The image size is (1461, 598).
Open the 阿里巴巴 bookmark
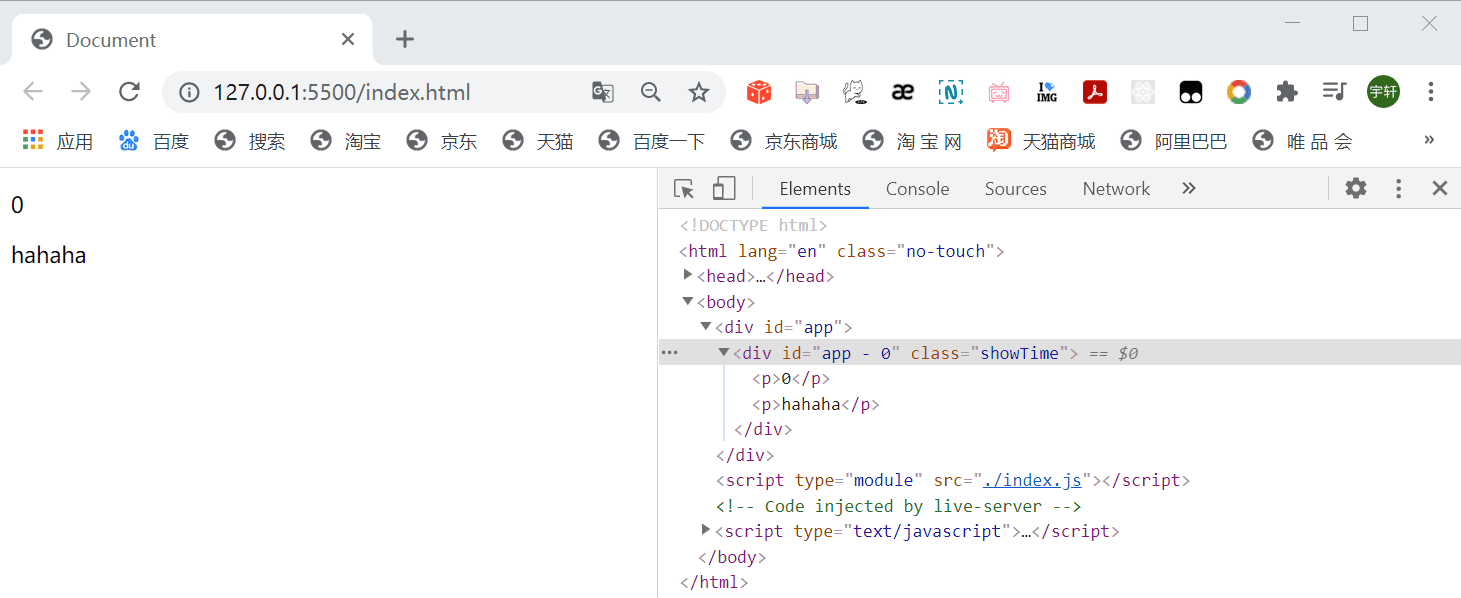(x=1174, y=141)
